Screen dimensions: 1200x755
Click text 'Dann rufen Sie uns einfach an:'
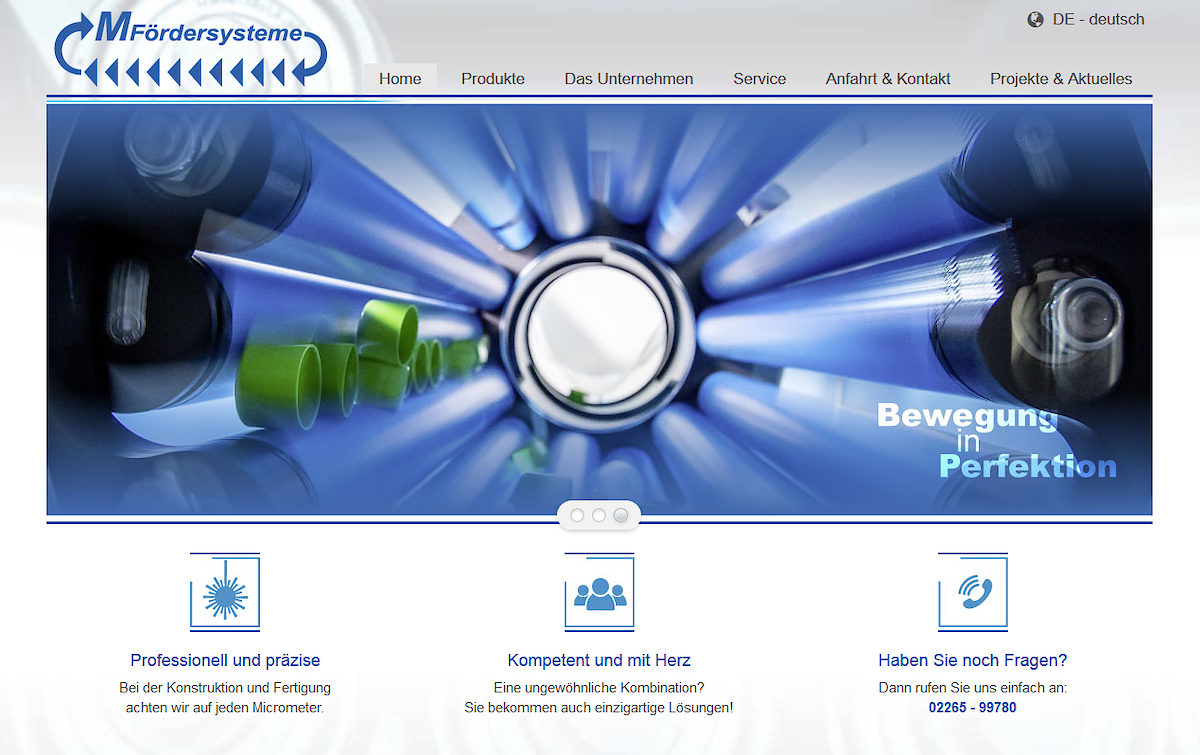[x=973, y=688]
